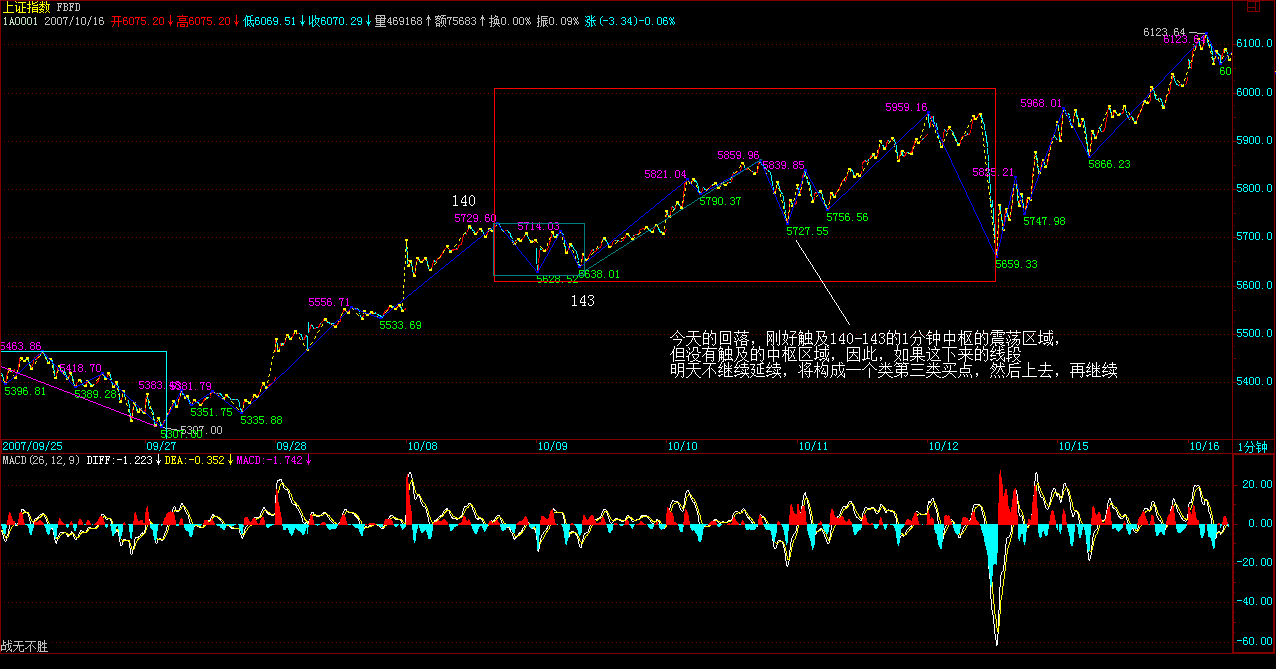1276x669 pixels.
Task: Select the 5959.16 peak price label
Action: (906, 108)
